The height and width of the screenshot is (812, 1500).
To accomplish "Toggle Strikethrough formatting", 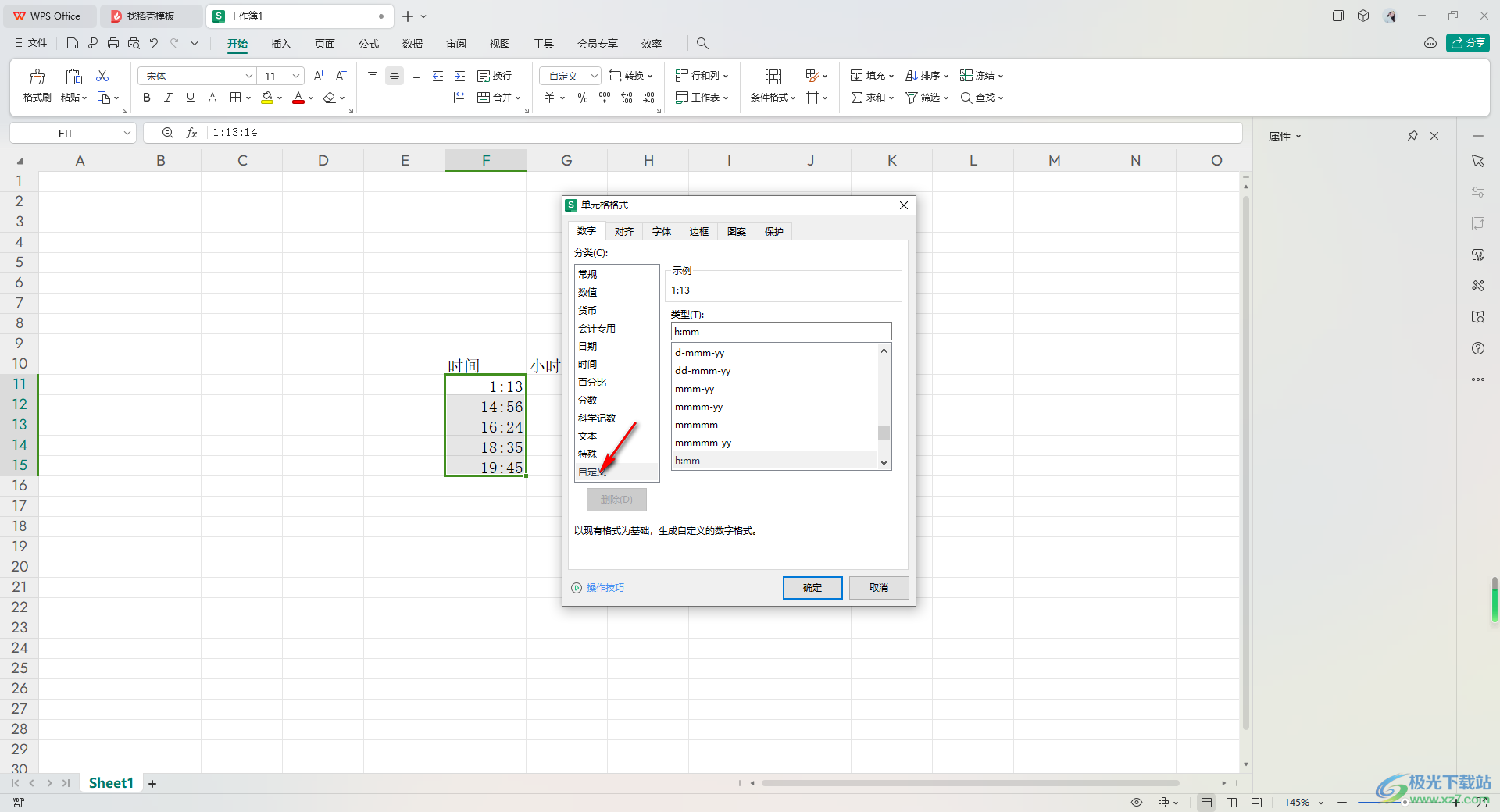I will tap(212, 98).
